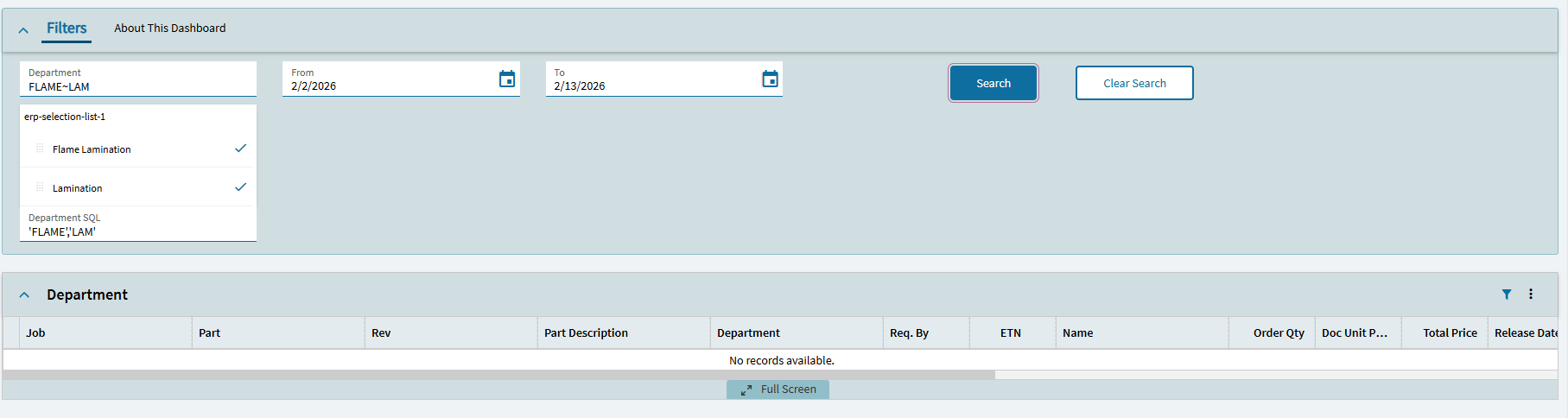Screen dimensions: 1568x418
Task: Open the About This Dashboard tab
Action: point(169,28)
